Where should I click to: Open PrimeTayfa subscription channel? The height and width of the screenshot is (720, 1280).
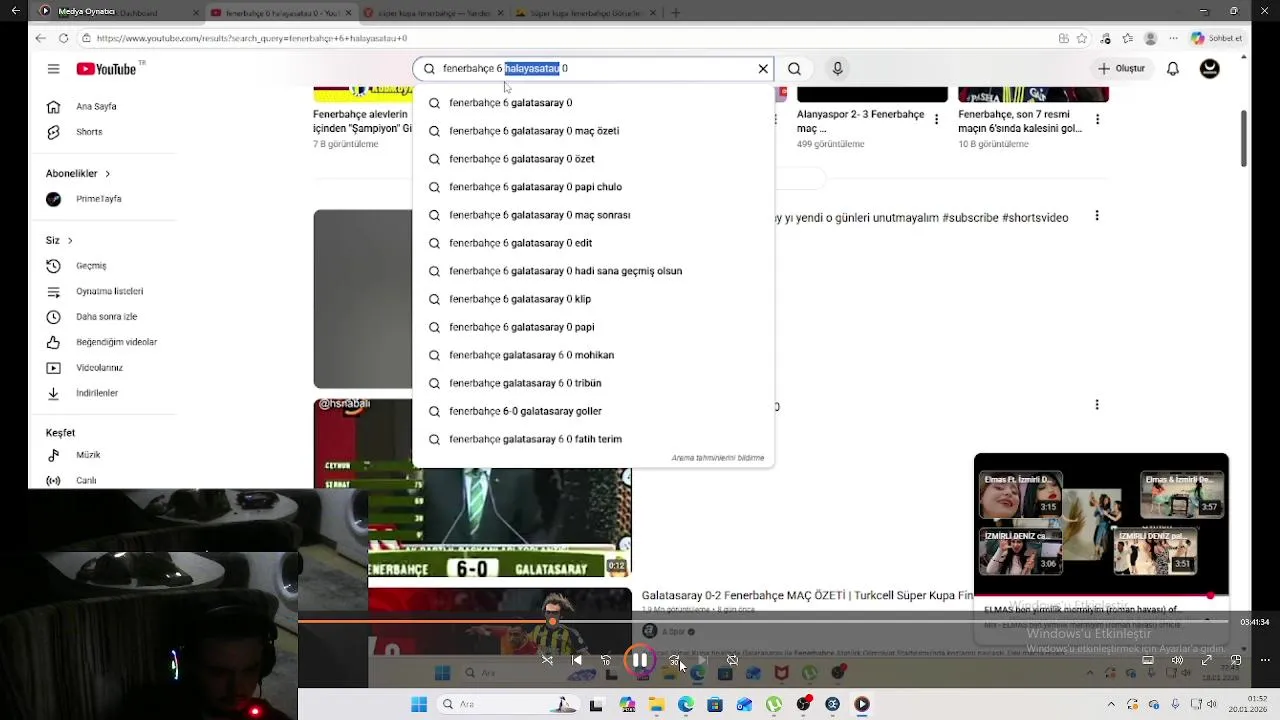point(98,199)
